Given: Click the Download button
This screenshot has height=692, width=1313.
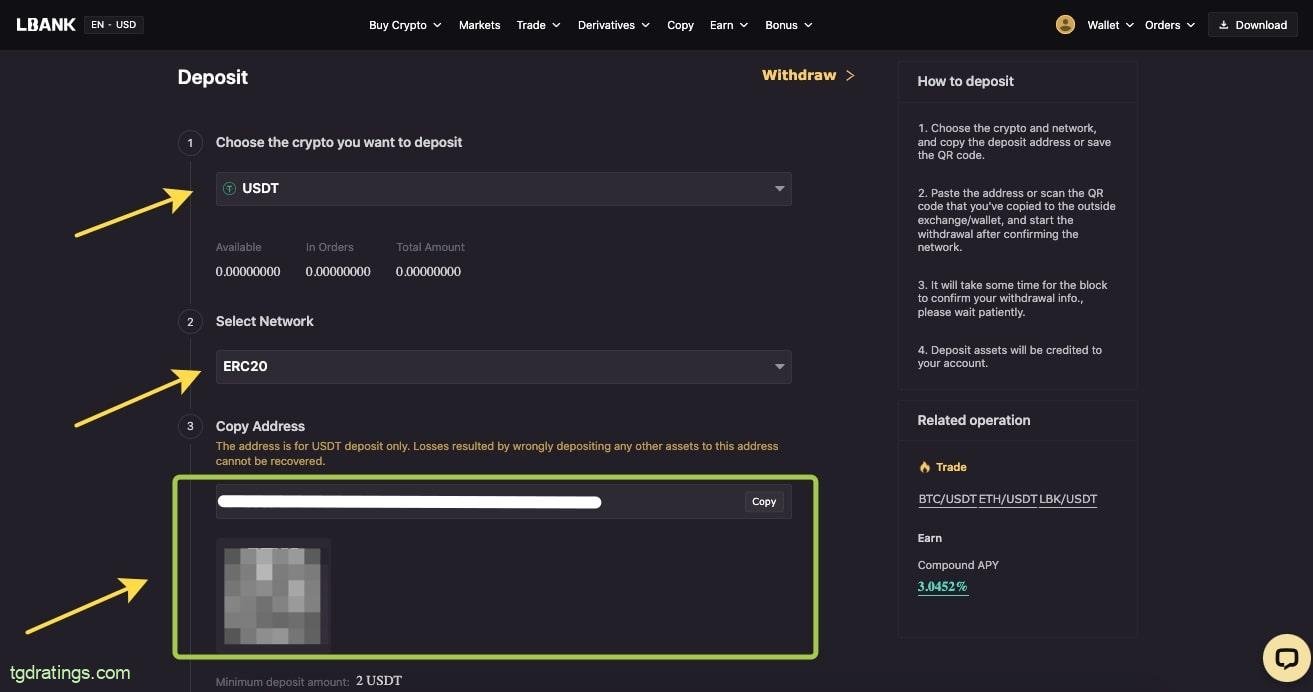Looking at the screenshot, I should pos(1252,25).
